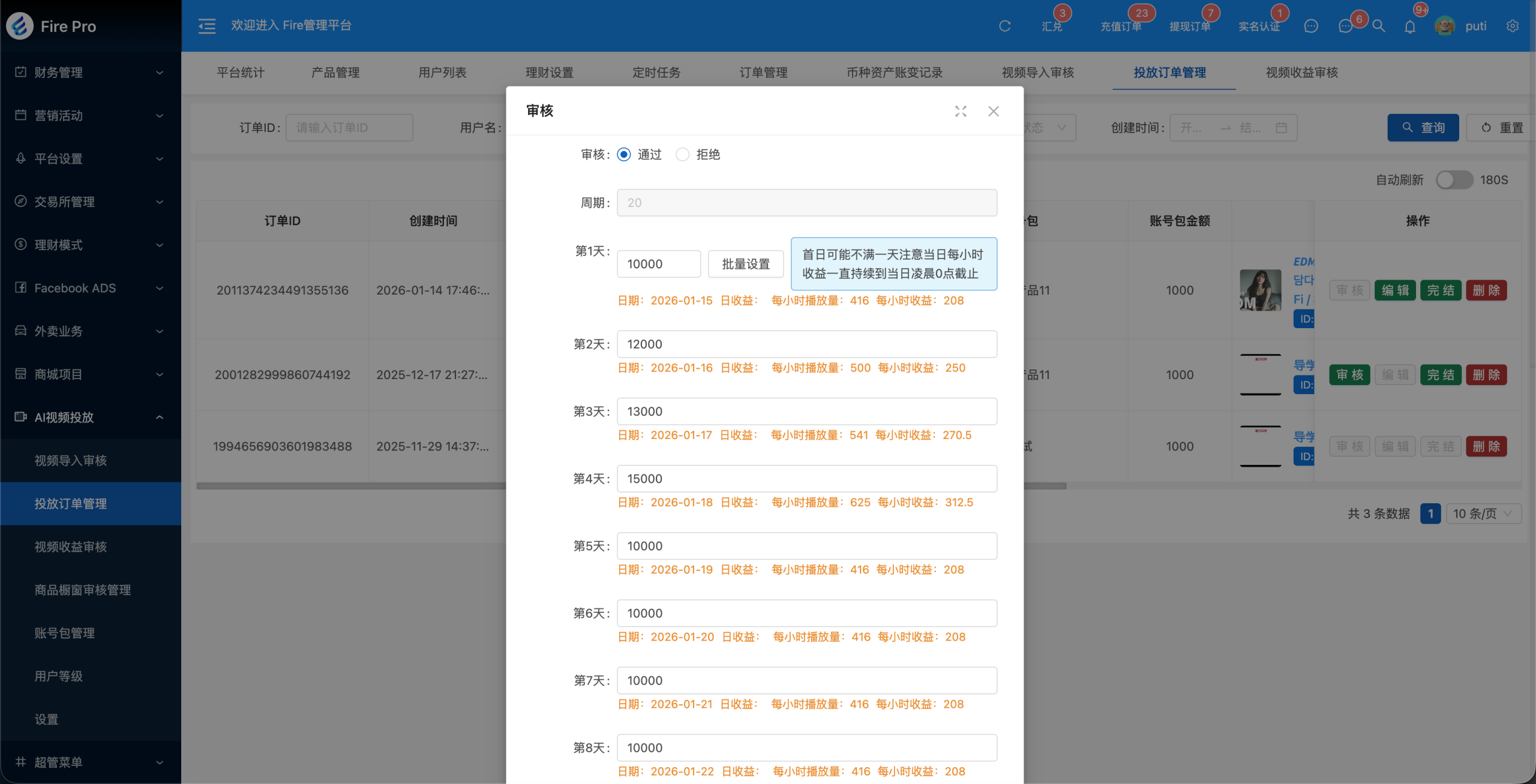The image size is (1536, 784).
Task: Click the 充值订单 badge shortcut
Action: tap(1120, 26)
